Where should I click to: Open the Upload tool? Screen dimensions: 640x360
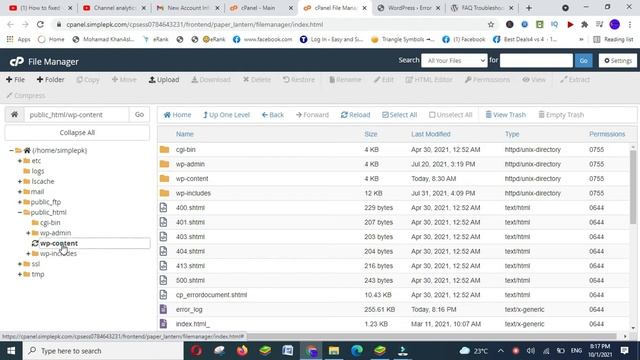164,80
